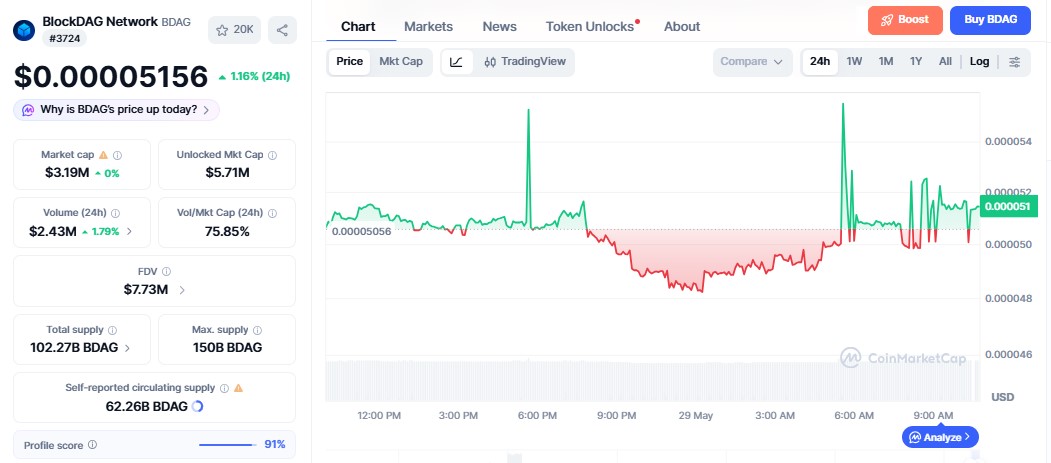This screenshot has height=463, width=1051.
Task: Open the Self-reported circulating supply info icon
Action: [x=225, y=388]
